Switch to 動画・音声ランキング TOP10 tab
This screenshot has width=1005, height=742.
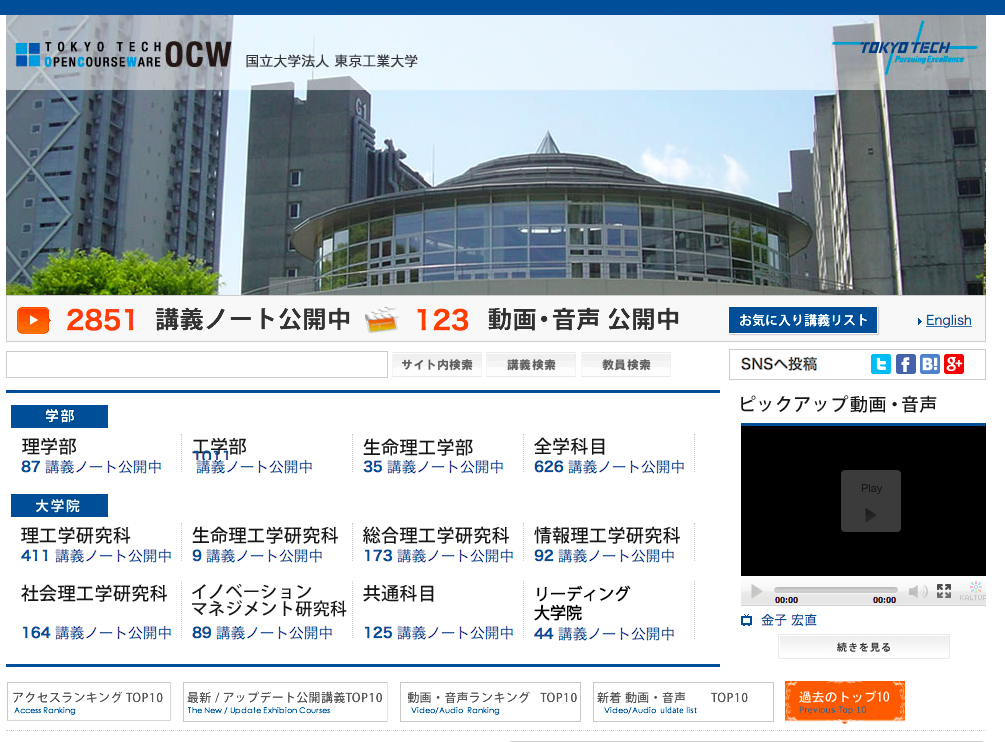coord(490,702)
